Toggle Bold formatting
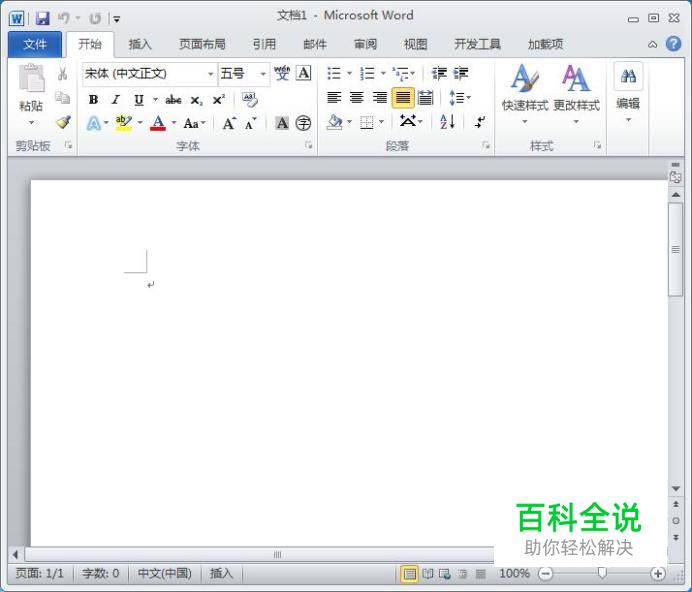This screenshot has width=692, height=592. [93, 100]
